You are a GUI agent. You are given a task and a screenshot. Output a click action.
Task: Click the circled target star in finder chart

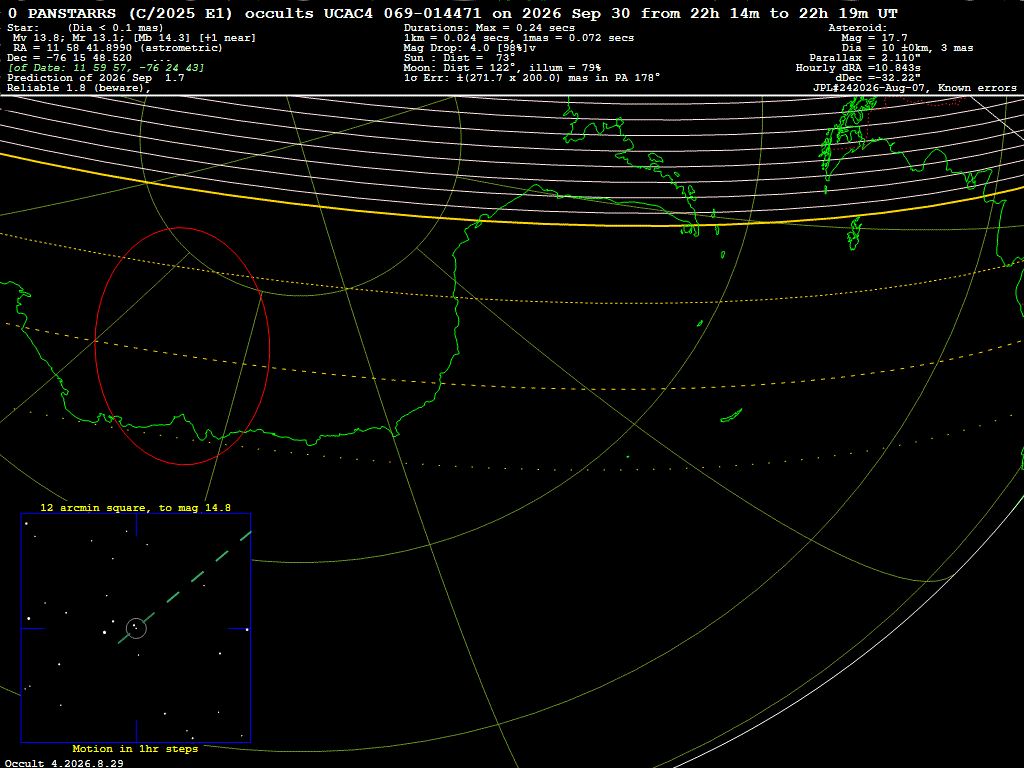click(136, 628)
